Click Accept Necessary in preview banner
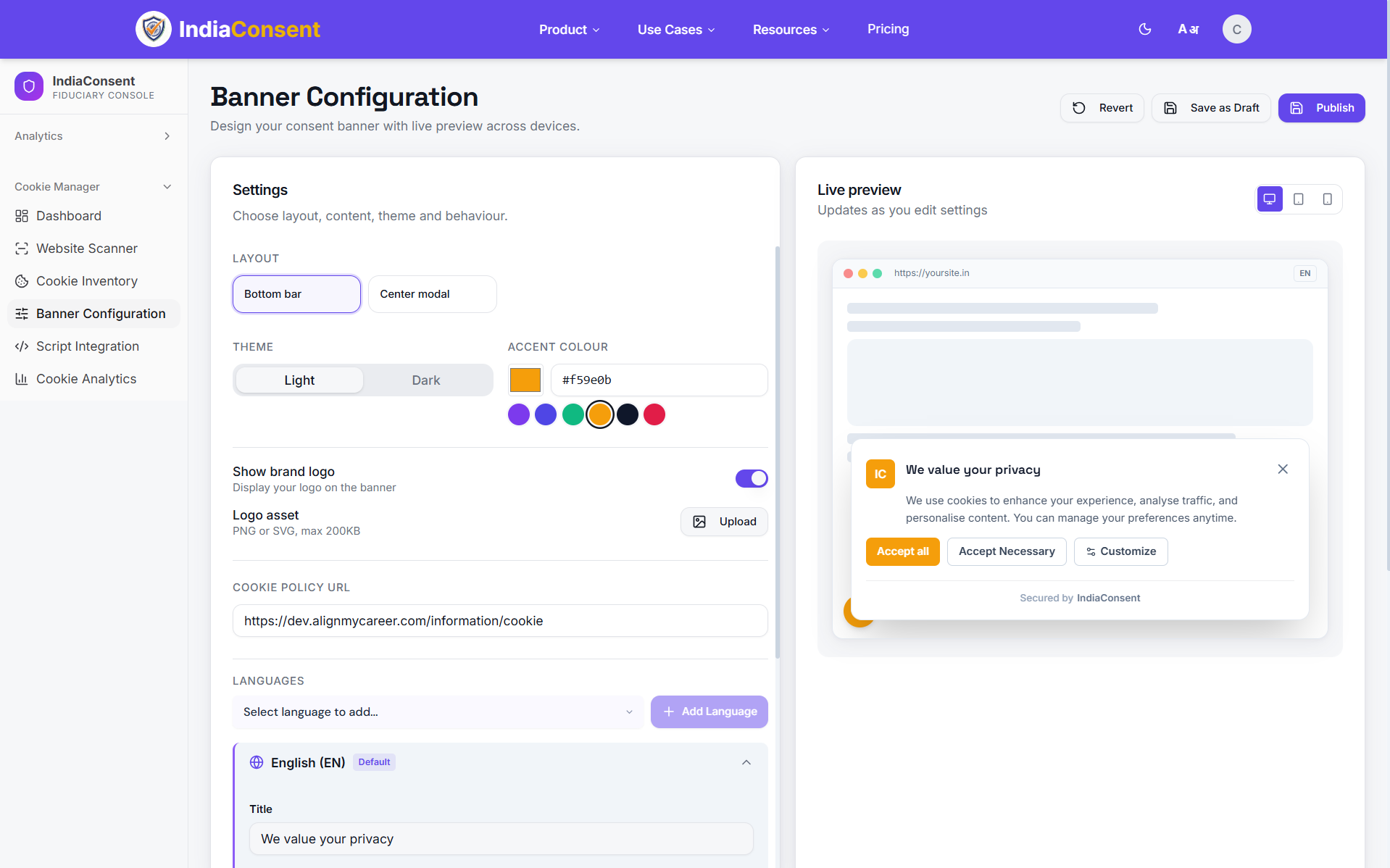The width and height of the screenshot is (1390, 868). 1007,551
